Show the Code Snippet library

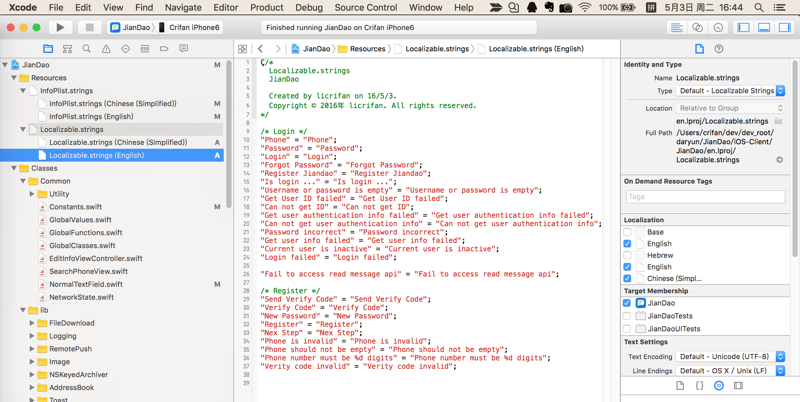[699, 386]
